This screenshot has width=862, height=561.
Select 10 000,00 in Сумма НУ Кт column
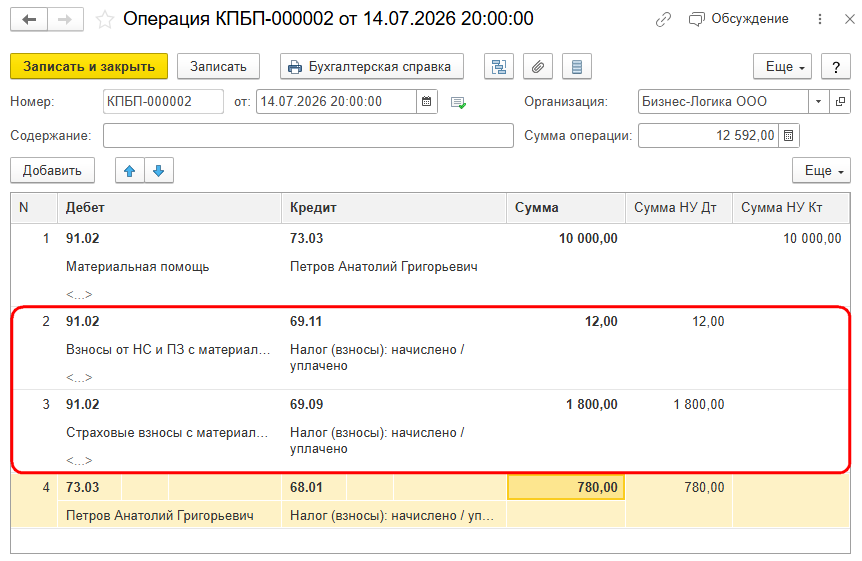tap(812, 239)
